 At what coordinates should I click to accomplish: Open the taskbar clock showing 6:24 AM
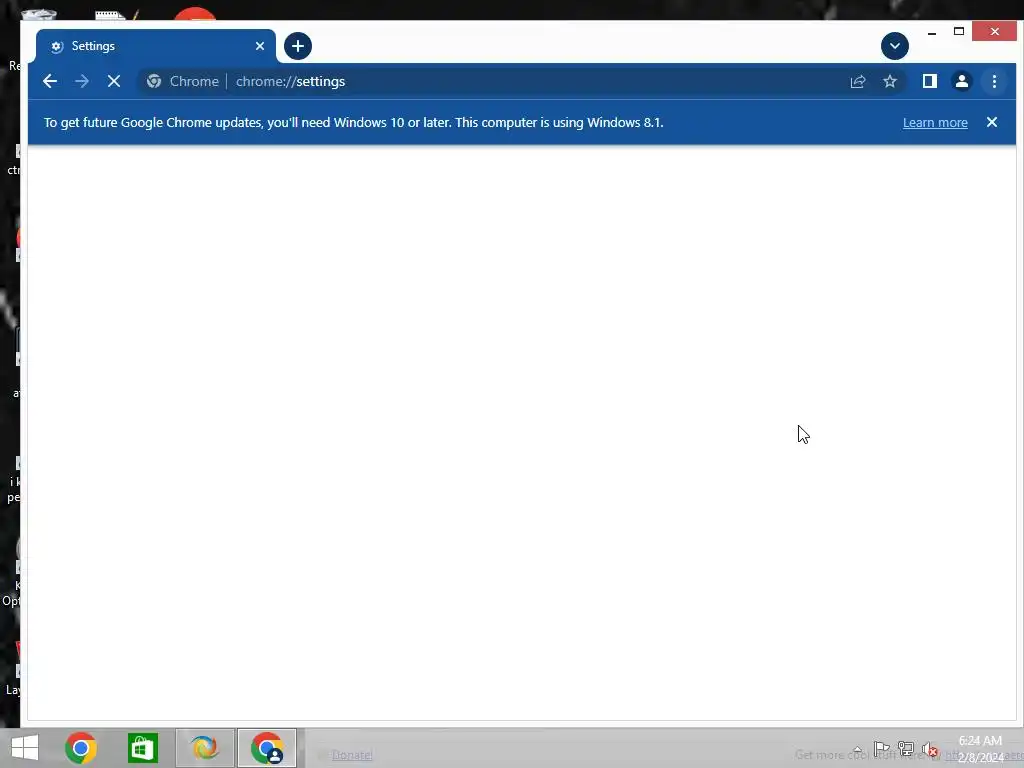pyautogui.click(x=980, y=749)
